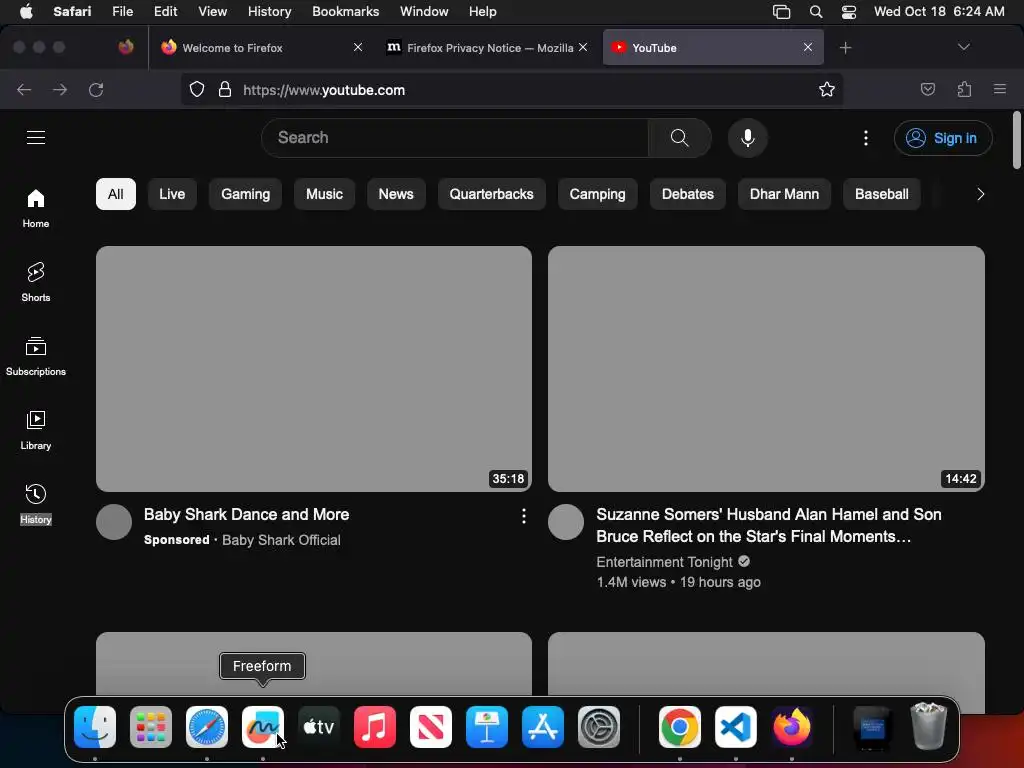Switch to Welcome to Firefox tab
The height and width of the screenshot is (768, 1024).
click(261, 48)
